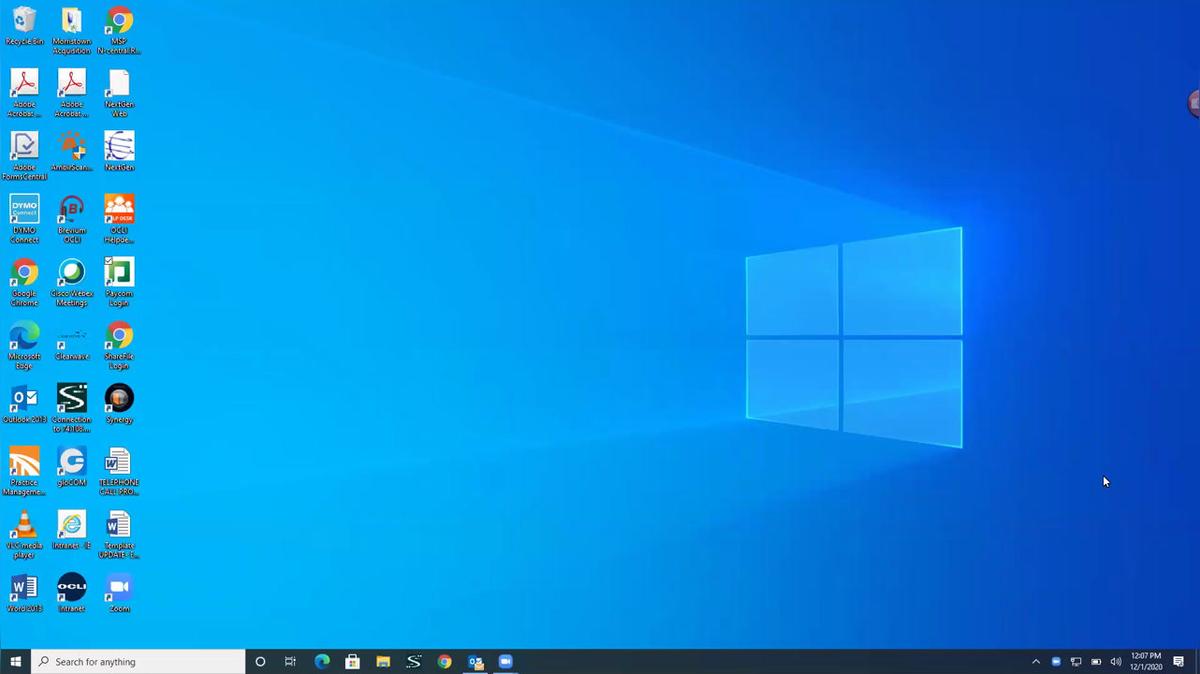Select the Adobe FormsCentral desktop icon
This screenshot has height=674, width=1200.
coord(24,147)
